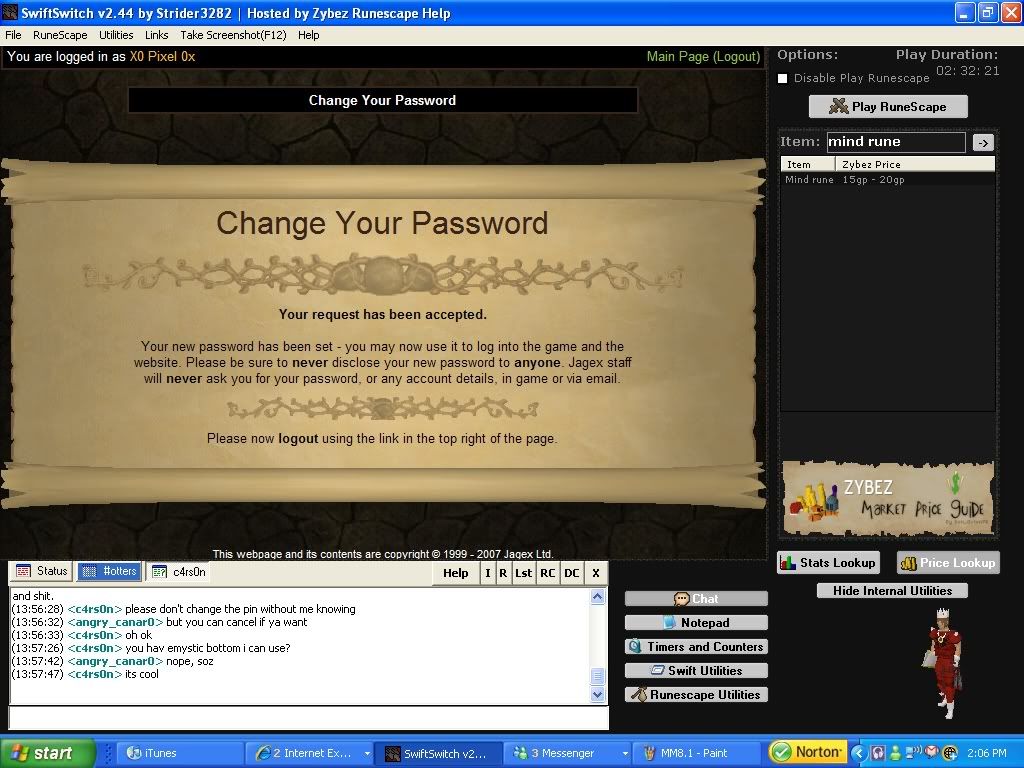
Task: Click the 'R' chat toolbar button
Action: click(x=503, y=573)
